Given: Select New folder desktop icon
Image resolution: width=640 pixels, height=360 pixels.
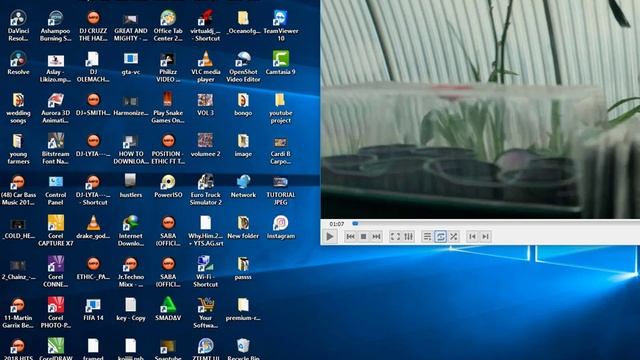Looking at the screenshot, I should (x=243, y=227).
